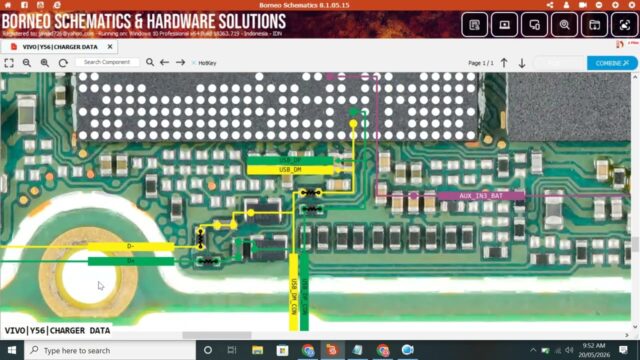The image size is (640, 360).
Task: Click the laptop screen header icon
Action: [x=504, y=25]
